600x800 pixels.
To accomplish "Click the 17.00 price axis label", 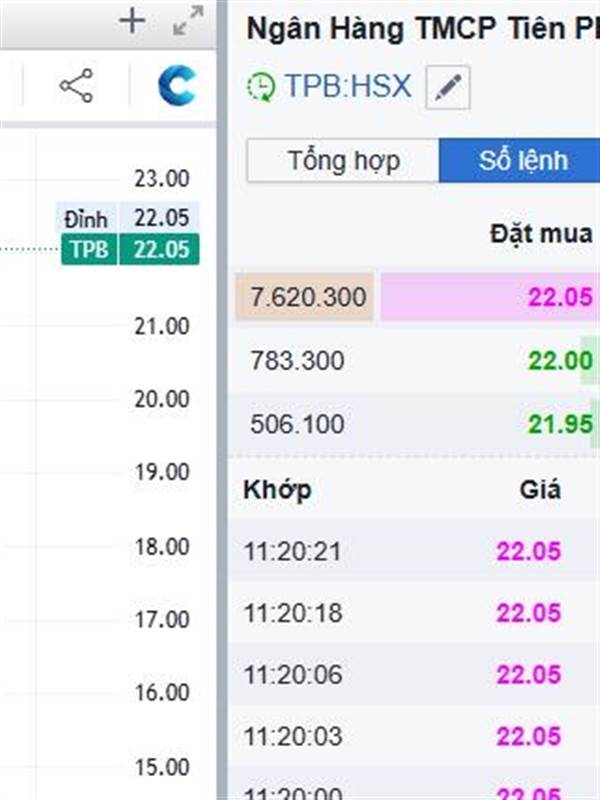I will [x=162, y=620].
